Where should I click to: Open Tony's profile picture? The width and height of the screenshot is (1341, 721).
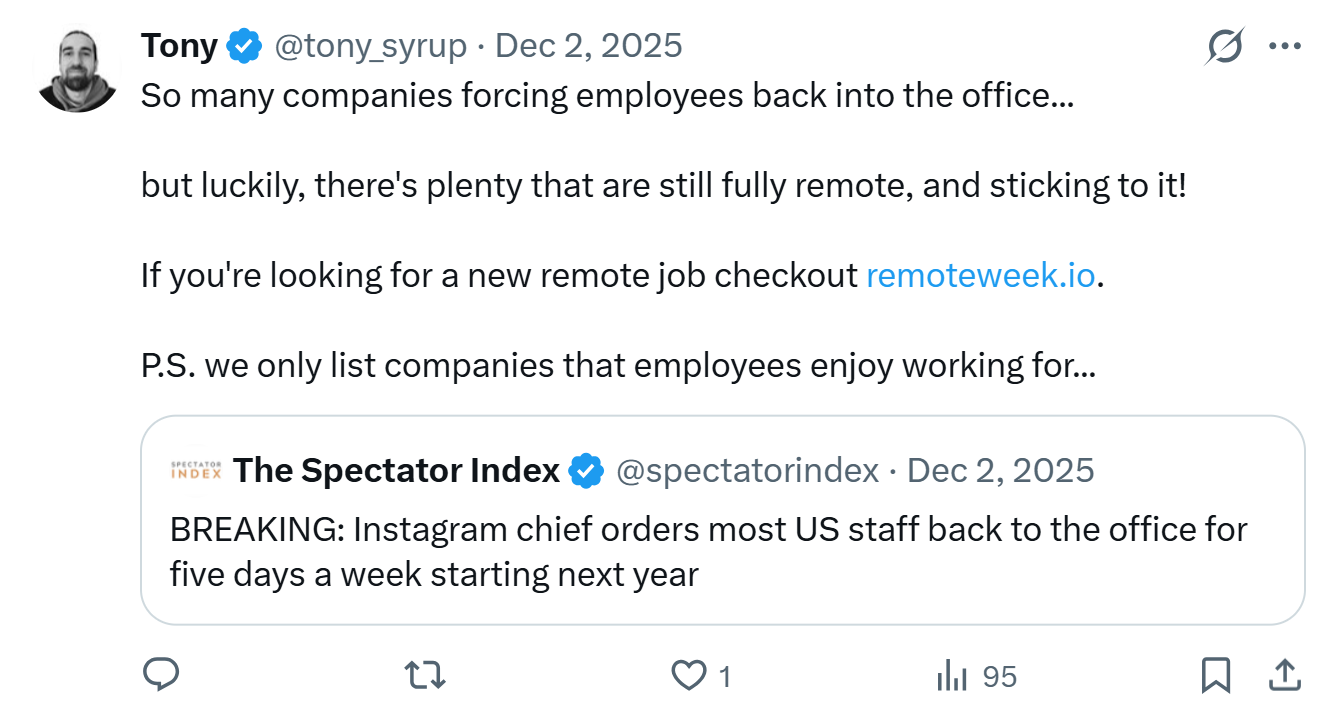(x=79, y=70)
